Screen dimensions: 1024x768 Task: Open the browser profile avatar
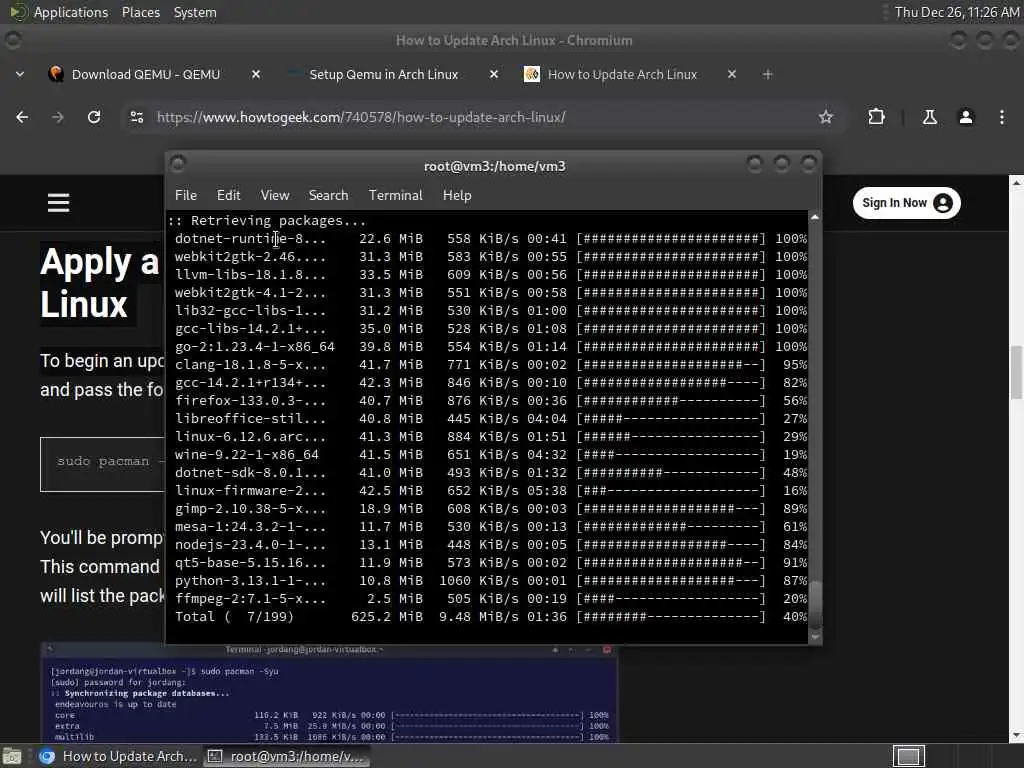point(965,117)
